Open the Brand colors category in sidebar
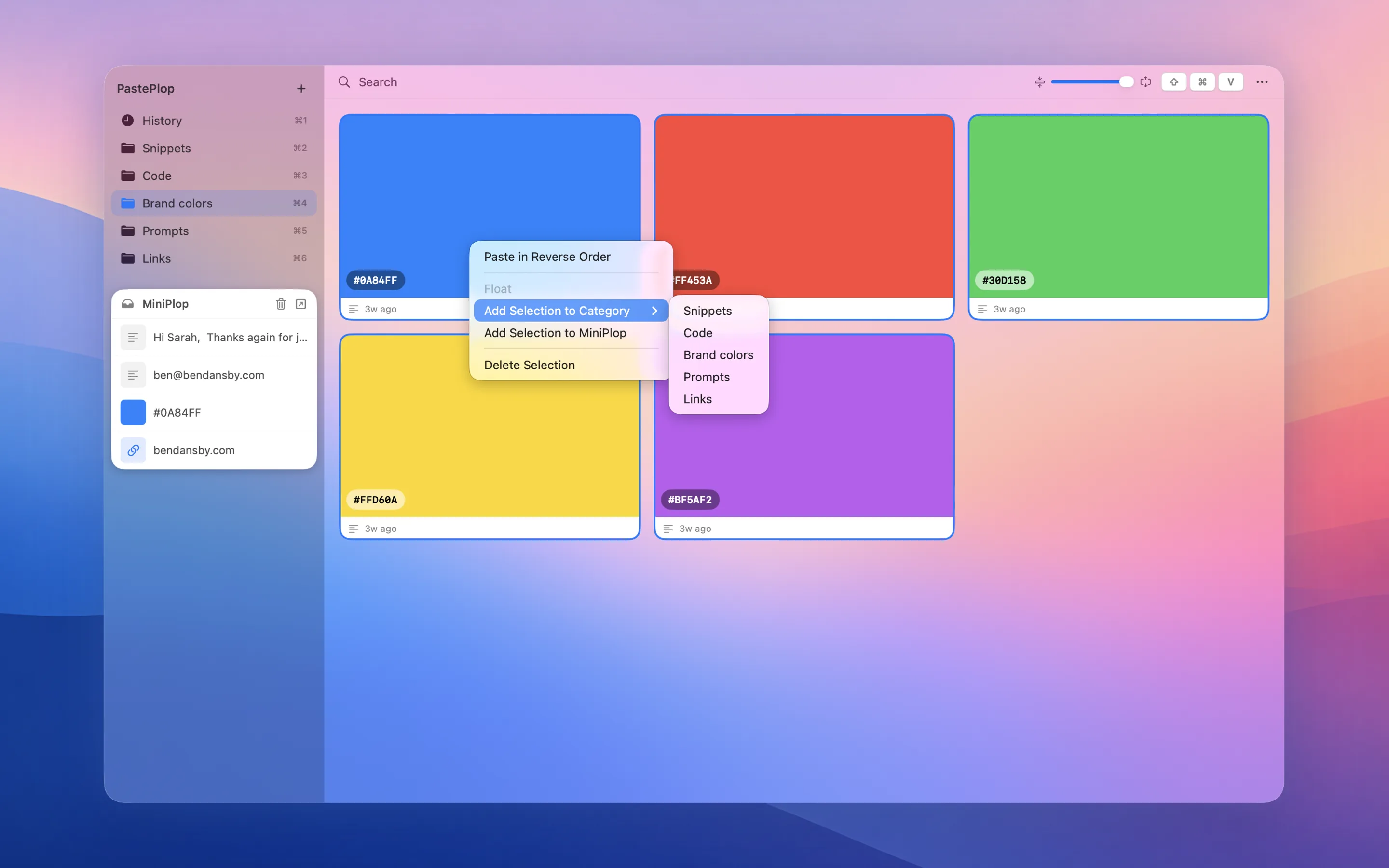Screen dimensions: 1389x868 [x=214, y=203]
